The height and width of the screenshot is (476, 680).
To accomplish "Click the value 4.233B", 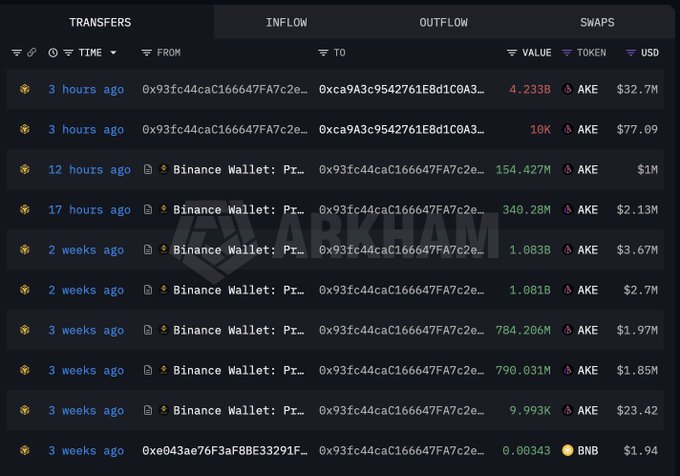I will tap(530, 89).
